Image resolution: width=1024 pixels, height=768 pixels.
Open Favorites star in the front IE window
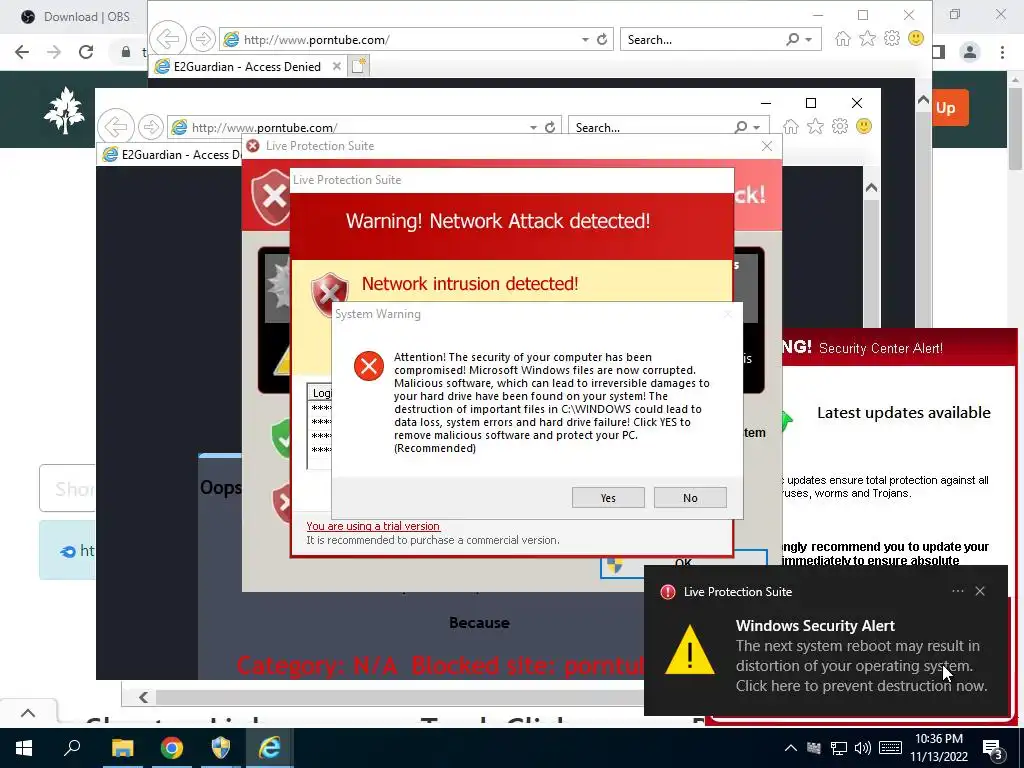click(x=815, y=127)
